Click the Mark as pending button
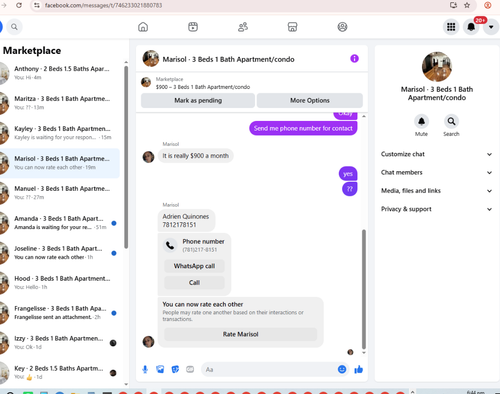The width and height of the screenshot is (500, 394). (x=198, y=100)
